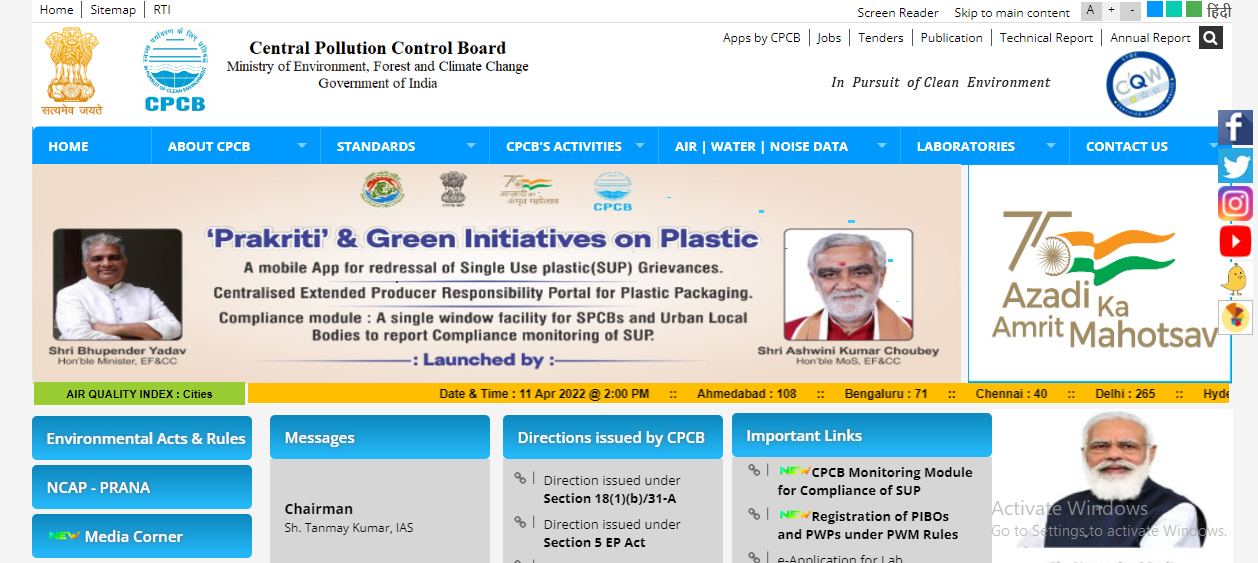1258x563 pixels.
Task: Open the Koo yellow bird icon
Action: pyautogui.click(x=1235, y=279)
